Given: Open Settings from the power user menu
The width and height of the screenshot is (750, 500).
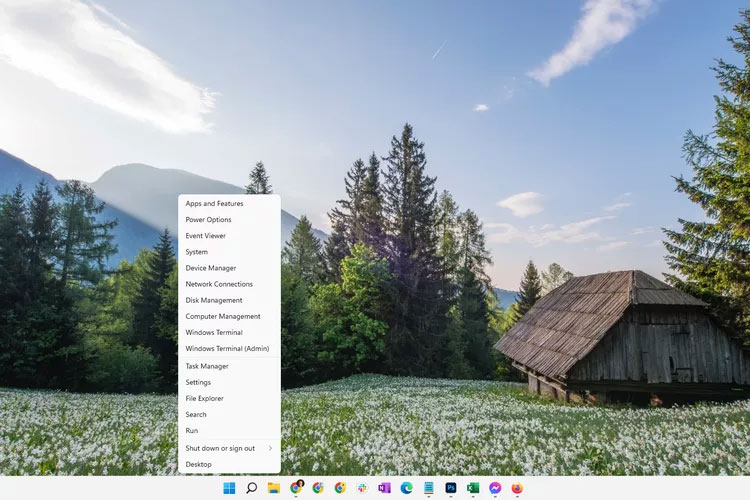Looking at the screenshot, I should (x=229, y=382).
